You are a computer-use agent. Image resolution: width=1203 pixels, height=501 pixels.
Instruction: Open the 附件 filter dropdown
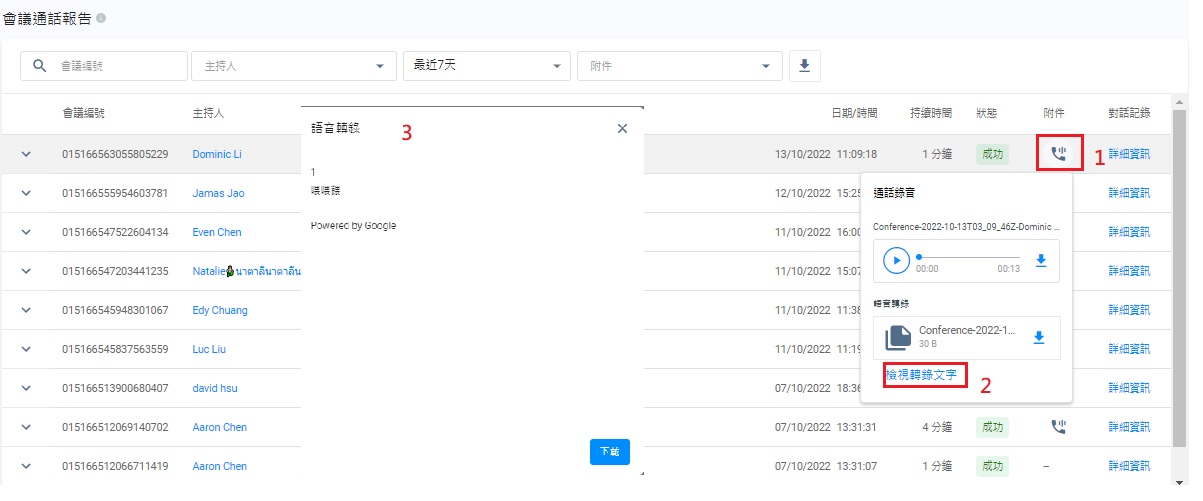tap(679, 66)
